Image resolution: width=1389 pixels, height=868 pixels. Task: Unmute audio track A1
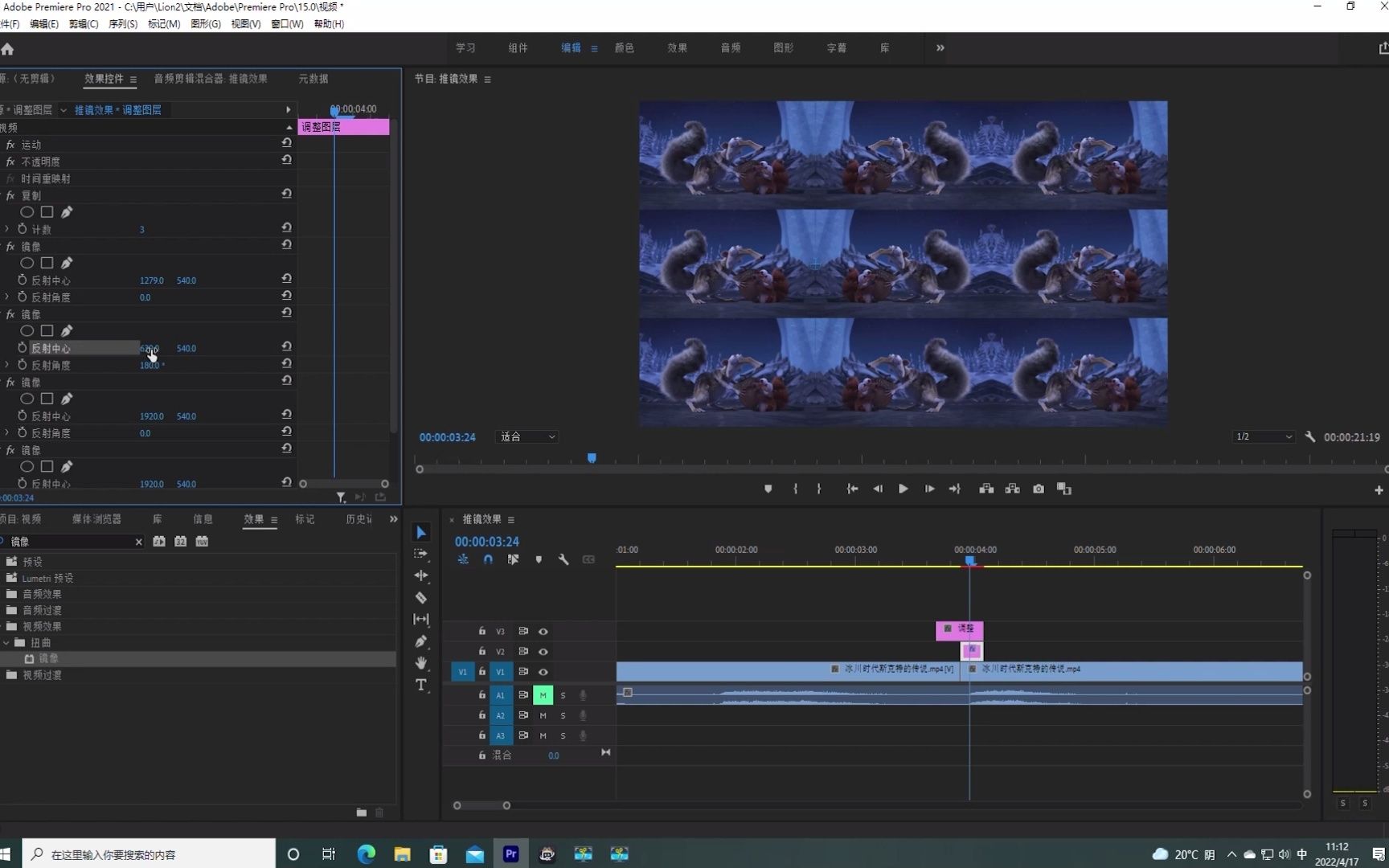(543, 695)
